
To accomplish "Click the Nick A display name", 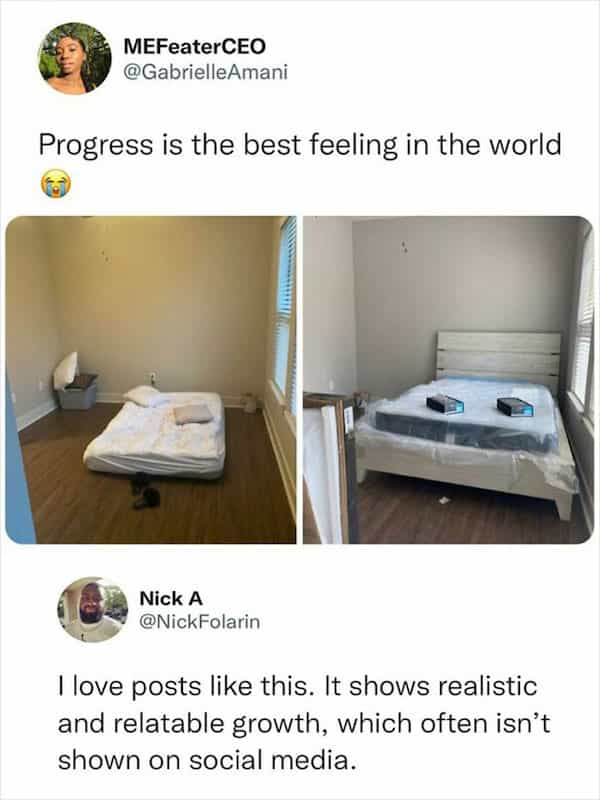I will [x=171, y=598].
